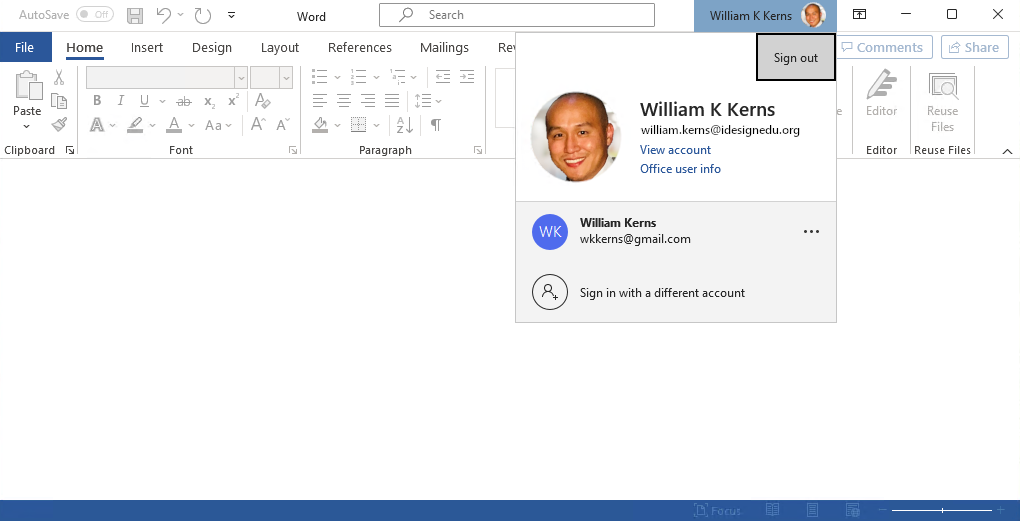The height and width of the screenshot is (521, 1020).
Task: Click the text highlight color swatch
Action: tap(135, 124)
